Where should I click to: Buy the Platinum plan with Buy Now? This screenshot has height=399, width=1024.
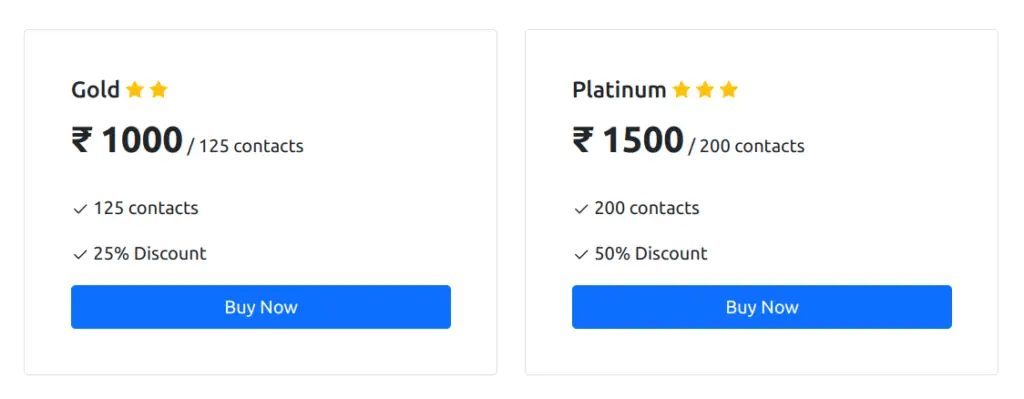tap(761, 307)
